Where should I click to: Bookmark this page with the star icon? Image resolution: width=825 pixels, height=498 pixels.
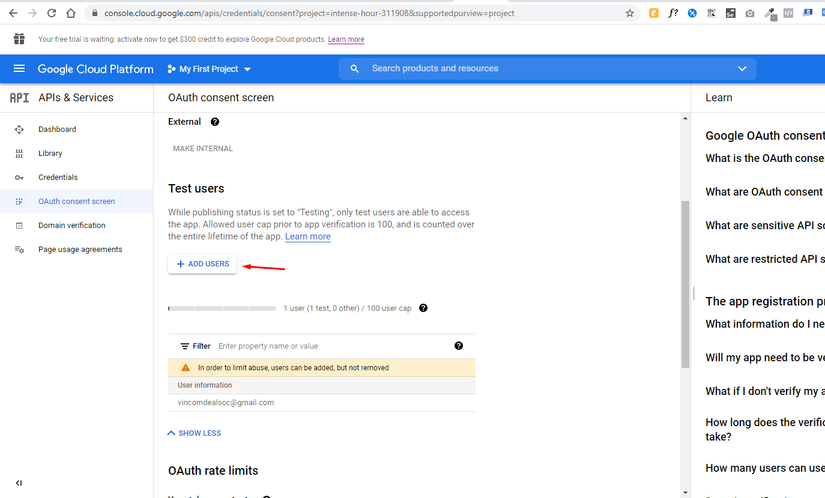click(x=629, y=13)
